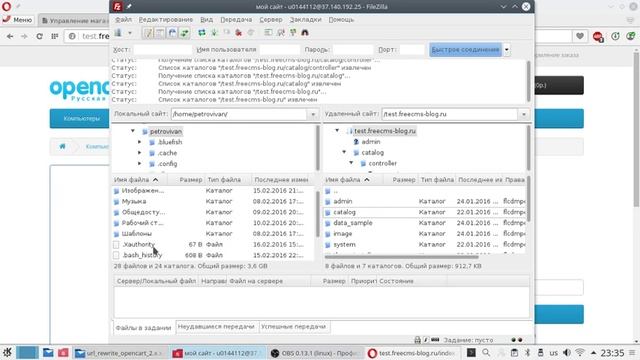640x360 pixels.
Task: Open the Локальный сайт path dropdown
Action: coord(313,114)
